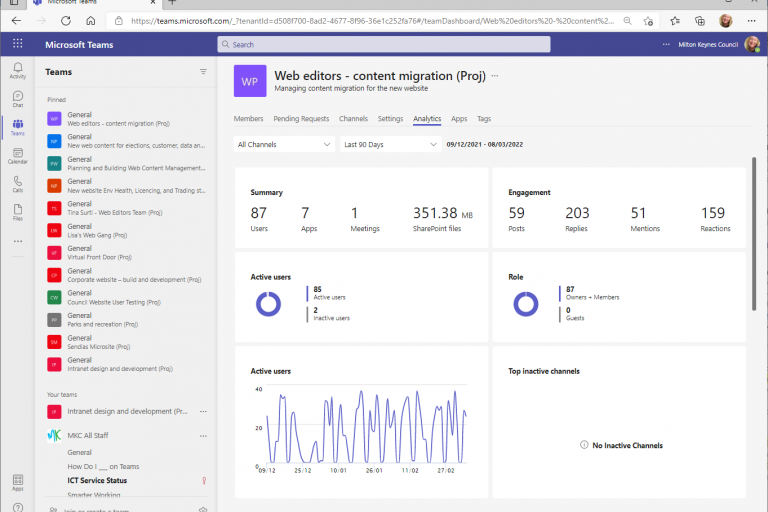Image resolution: width=768 pixels, height=512 pixels.
Task: Open Planning and Building Web Content channel
Action: coord(126,164)
